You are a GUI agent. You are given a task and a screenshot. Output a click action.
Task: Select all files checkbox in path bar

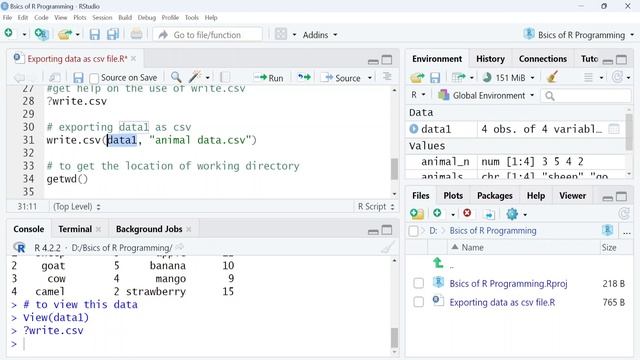[x=413, y=231]
